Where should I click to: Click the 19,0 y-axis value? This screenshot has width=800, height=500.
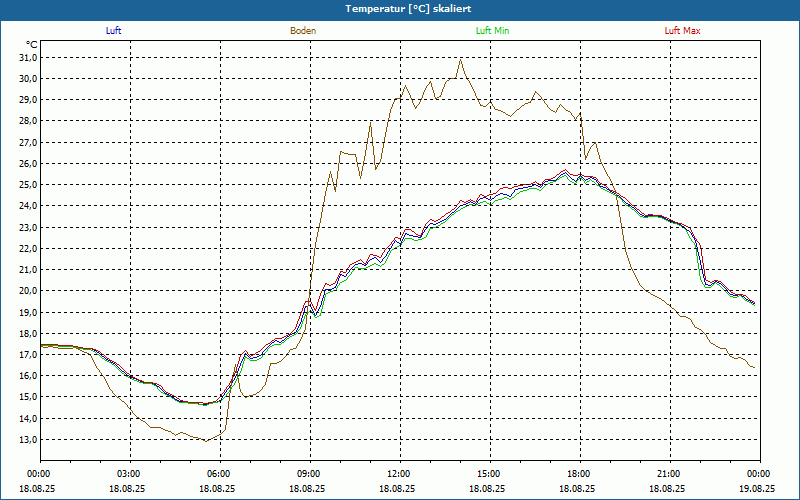pyautogui.click(x=28, y=312)
